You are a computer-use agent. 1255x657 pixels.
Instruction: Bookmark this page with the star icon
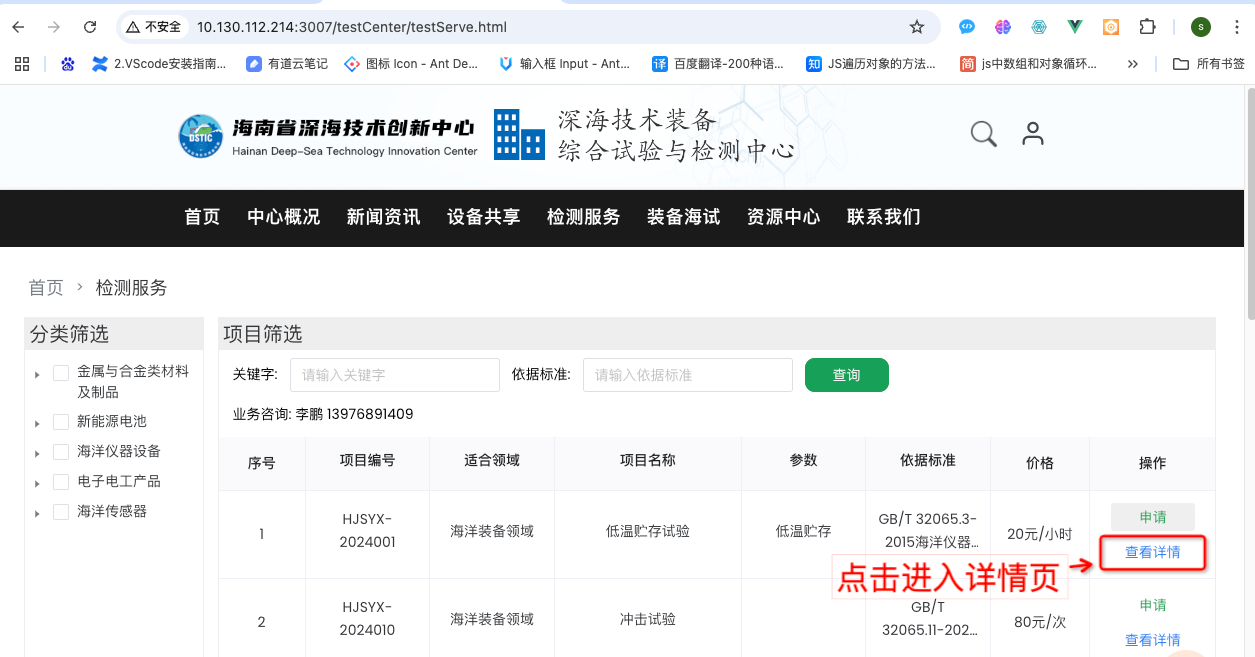point(916,27)
